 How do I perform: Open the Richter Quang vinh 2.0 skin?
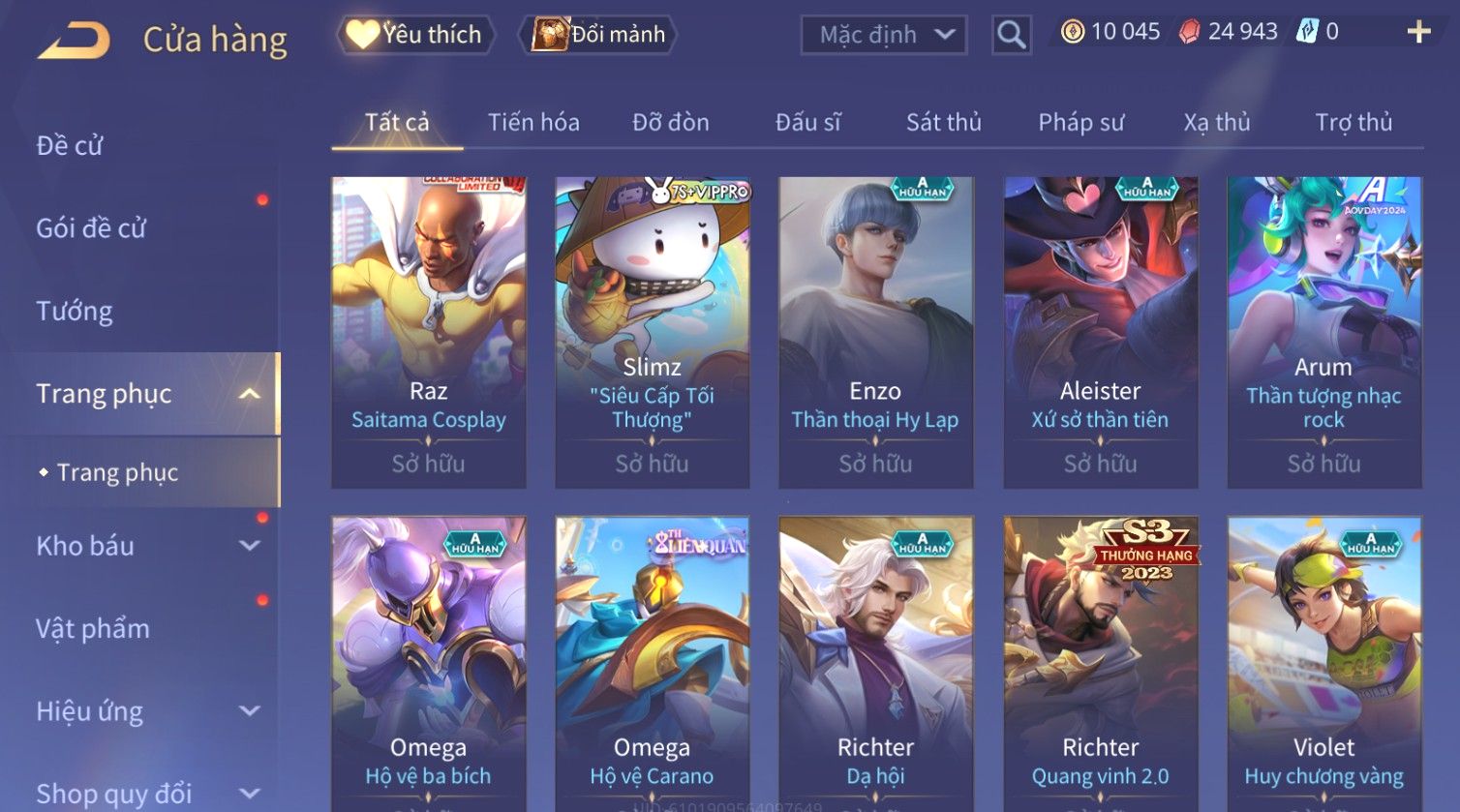coord(1101,664)
